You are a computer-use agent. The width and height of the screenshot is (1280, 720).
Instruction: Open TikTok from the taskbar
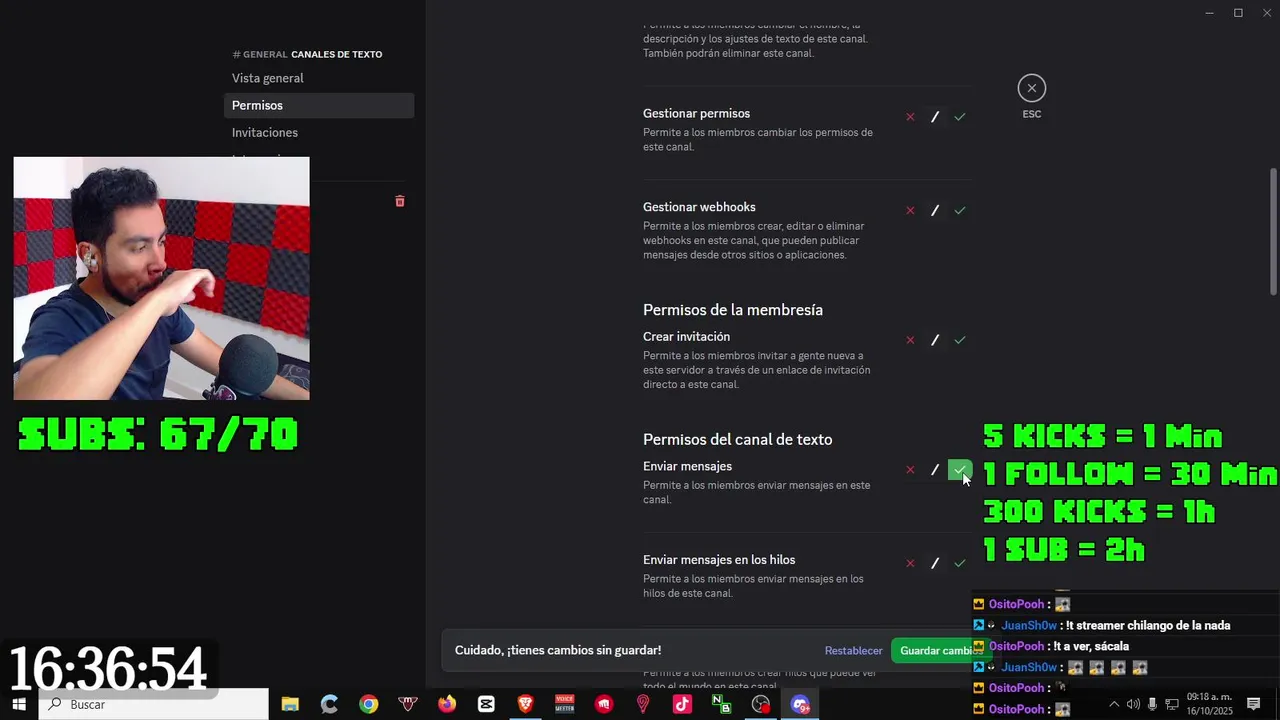(x=682, y=704)
